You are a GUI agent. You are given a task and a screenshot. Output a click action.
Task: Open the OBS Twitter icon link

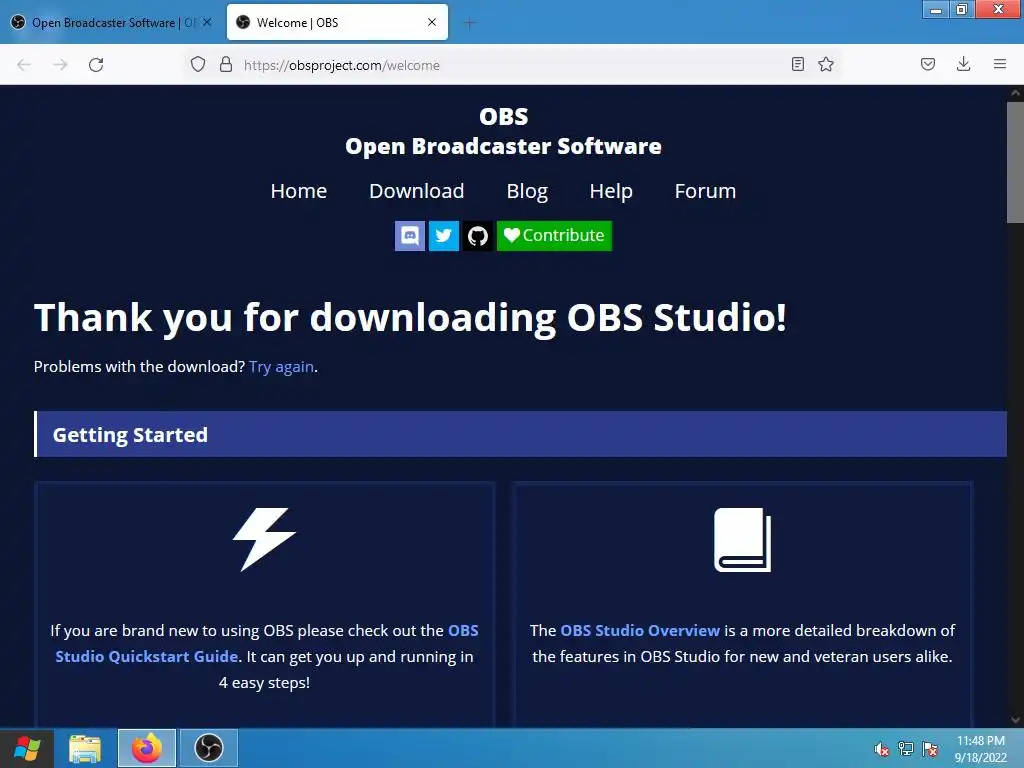(x=443, y=235)
